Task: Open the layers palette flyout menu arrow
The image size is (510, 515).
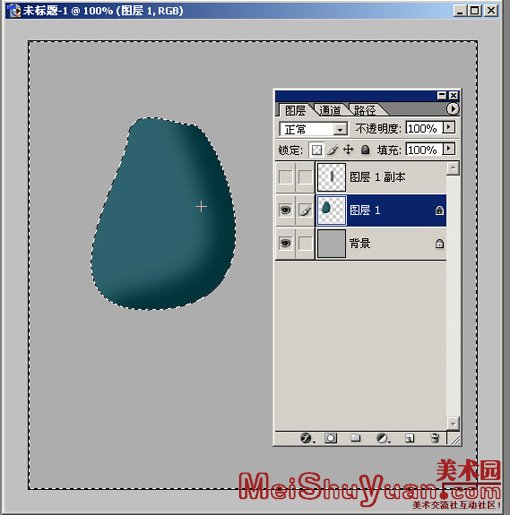Action: tap(452, 109)
